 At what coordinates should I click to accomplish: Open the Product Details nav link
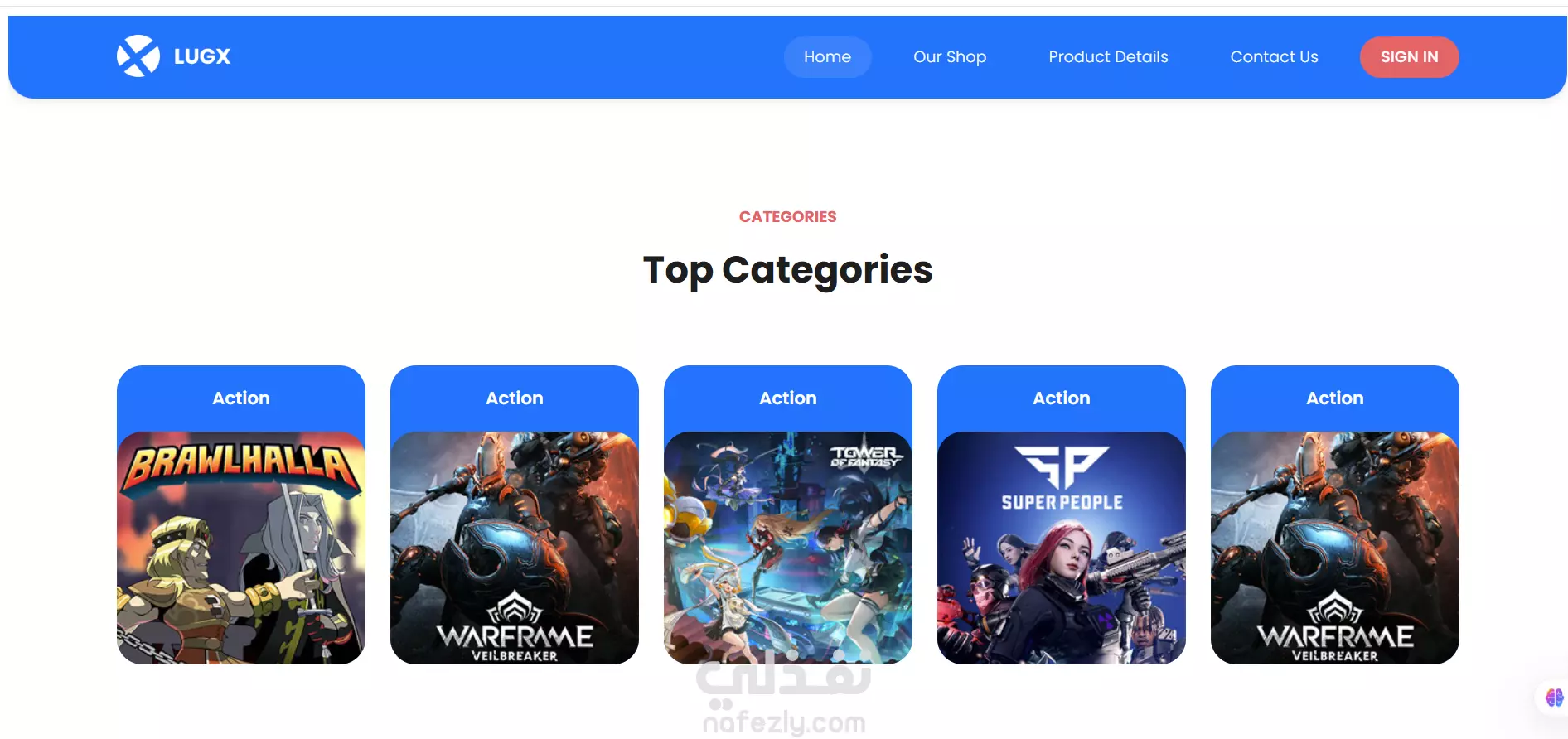tap(1108, 57)
